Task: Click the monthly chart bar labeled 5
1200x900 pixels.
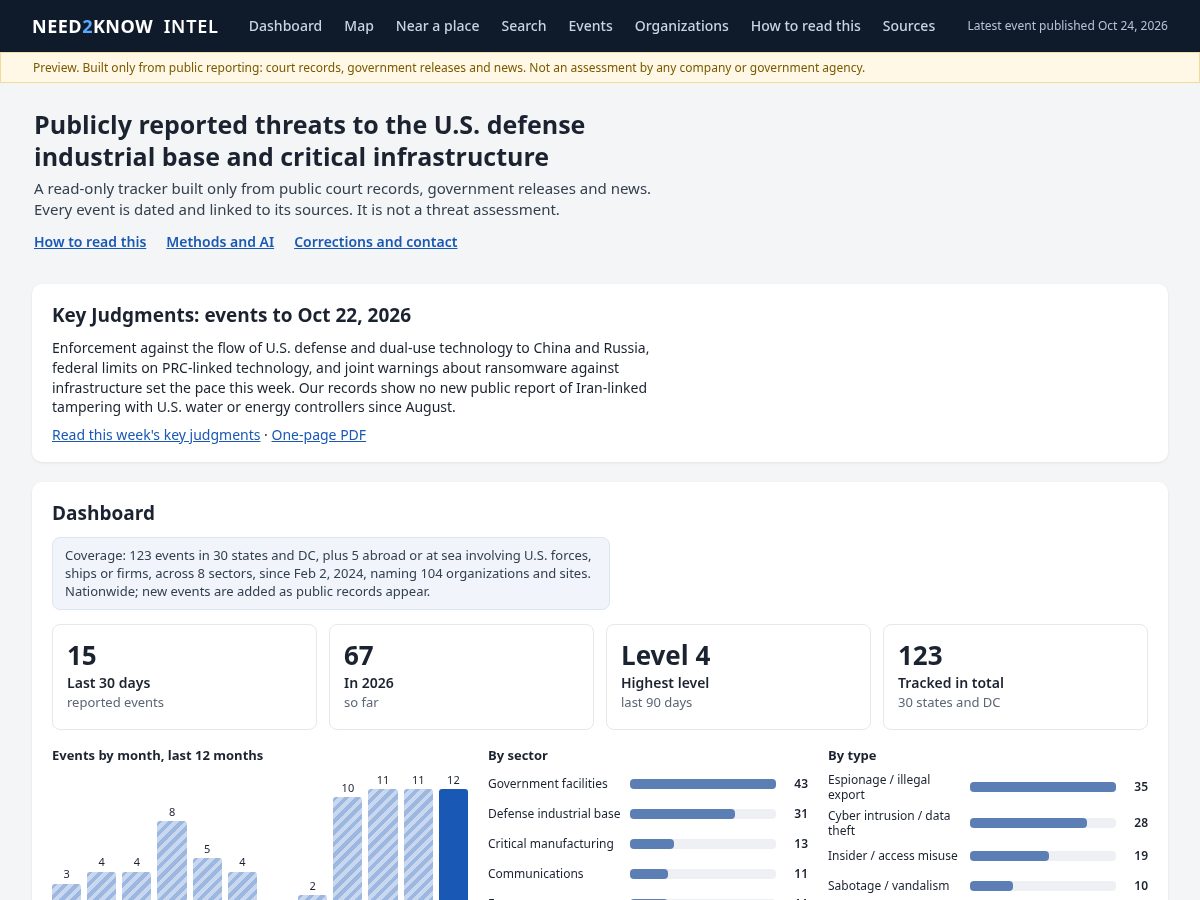Action: 207,878
